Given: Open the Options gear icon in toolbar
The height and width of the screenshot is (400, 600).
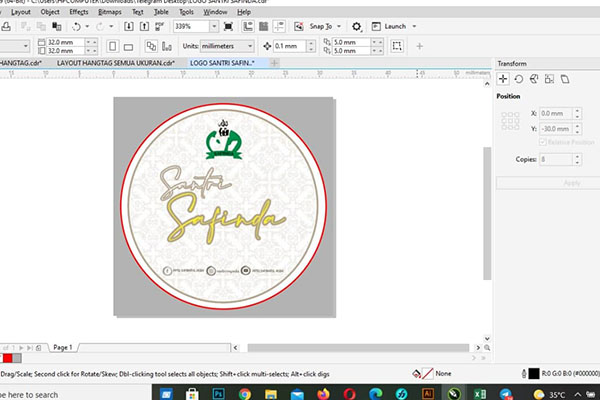Looking at the screenshot, I should (357, 26).
